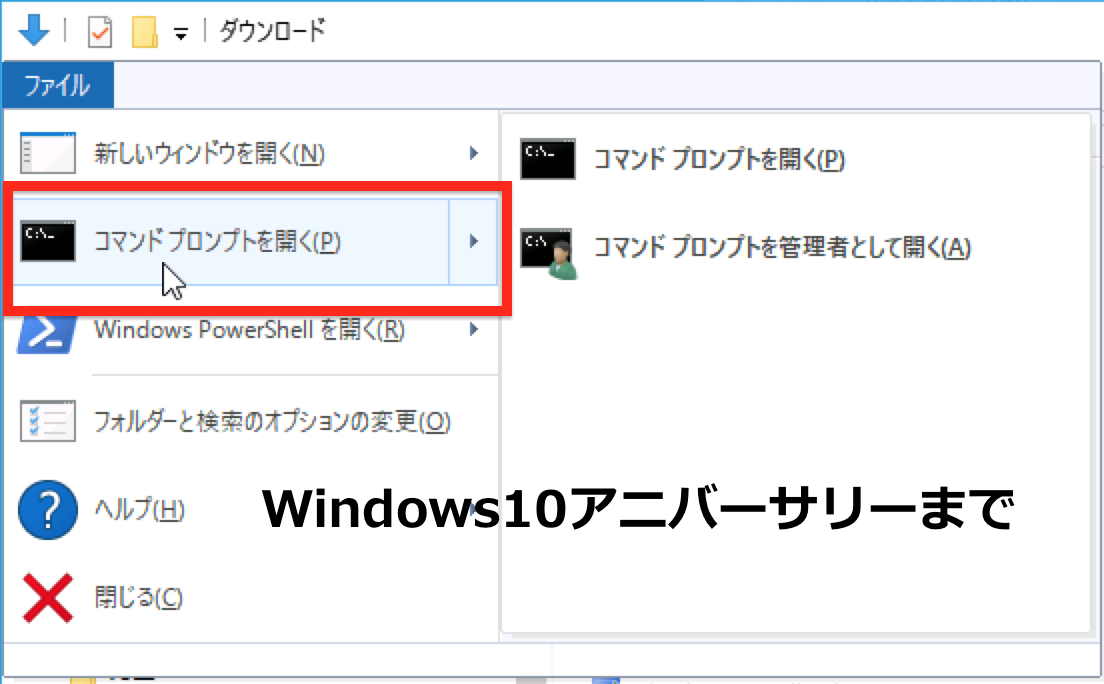Open the ファイル tab
Viewport: 1104px width, 684px height.
click(x=58, y=85)
